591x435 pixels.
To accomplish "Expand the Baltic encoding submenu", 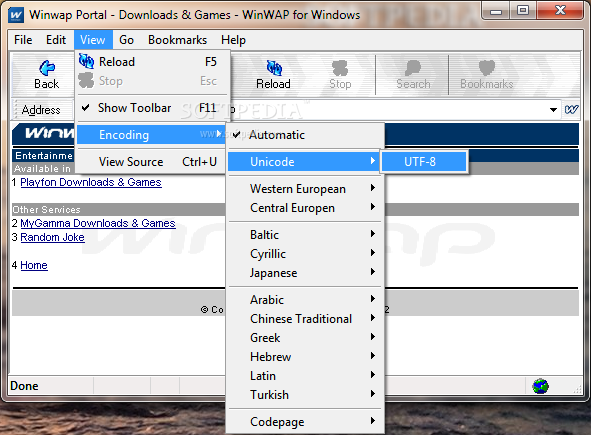I will 306,234.
